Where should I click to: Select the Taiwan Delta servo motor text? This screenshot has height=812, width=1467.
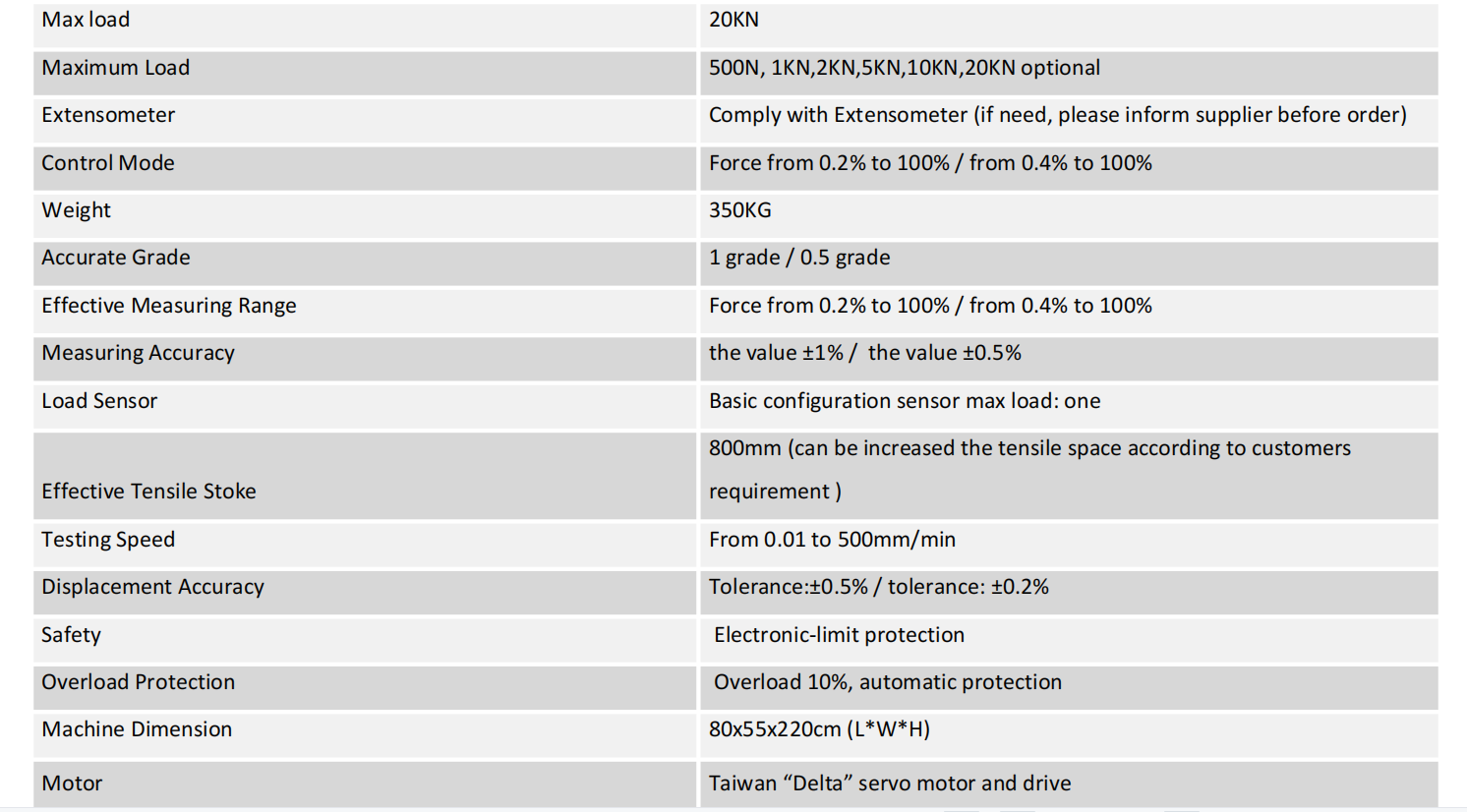click(x=889, y=783)
